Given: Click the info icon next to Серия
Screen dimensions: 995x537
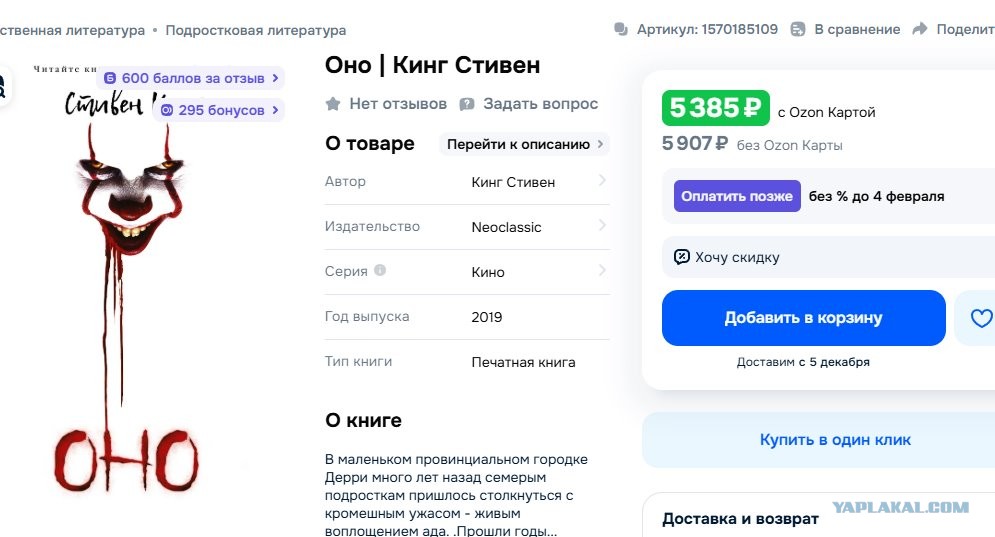Looking at the screenshot, I should (x=379, y=270).
